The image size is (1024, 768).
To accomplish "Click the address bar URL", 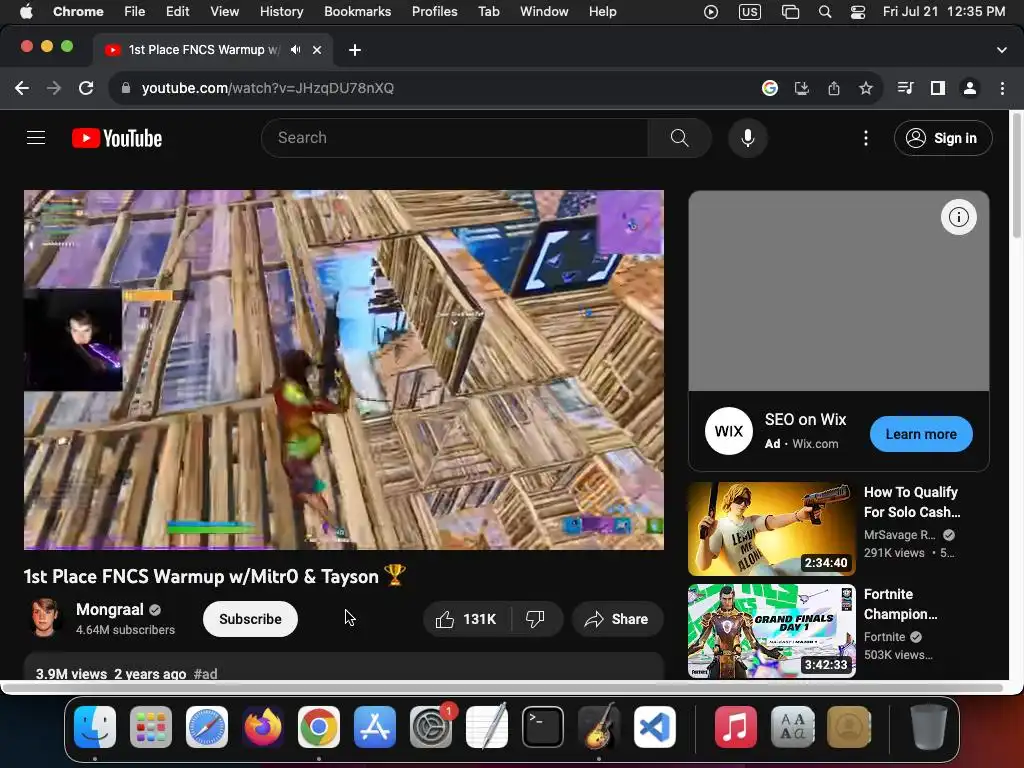I will click(x=268, y=88).
